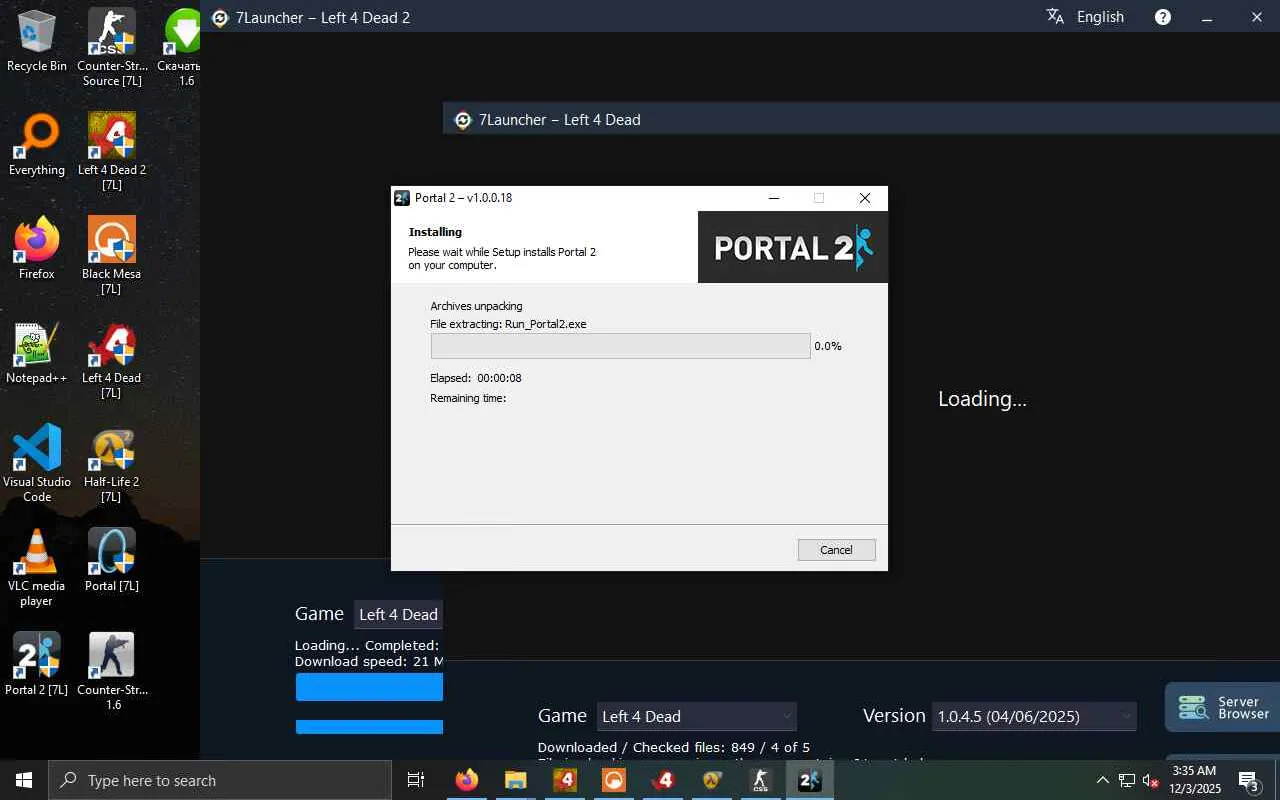Minimize the Portal 2 setup window
This screenshot has height=800, width=1280.
point(773,198)
